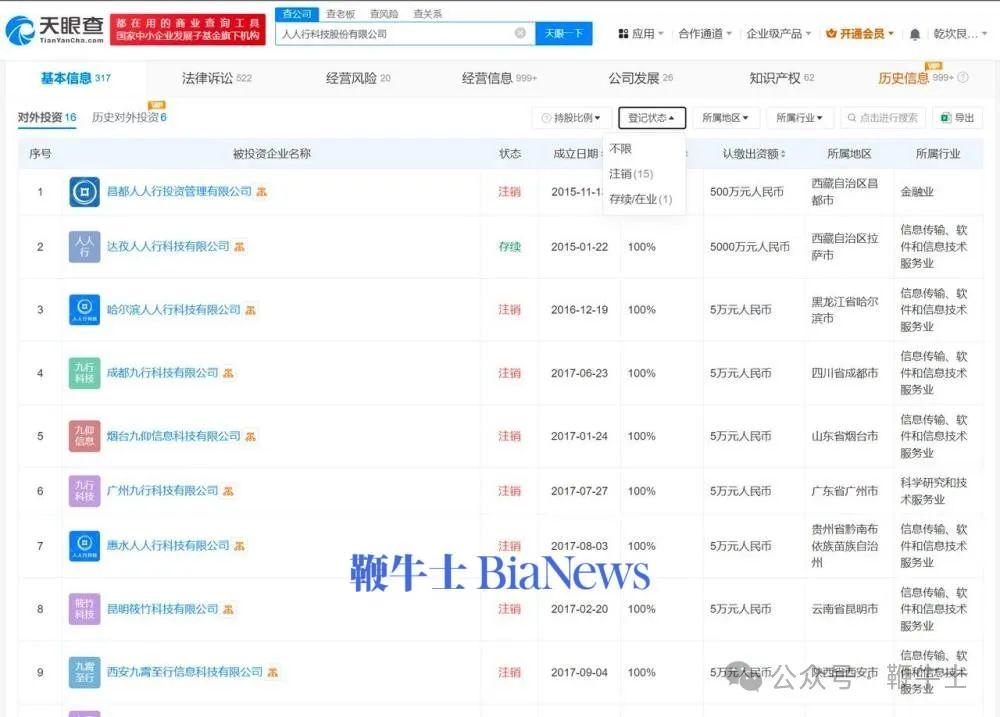Image resolution: width=1000 pixels, height=717 pixels.
Task: Click 九行科技 logo in 成都 row
Action: click(84, 373)
